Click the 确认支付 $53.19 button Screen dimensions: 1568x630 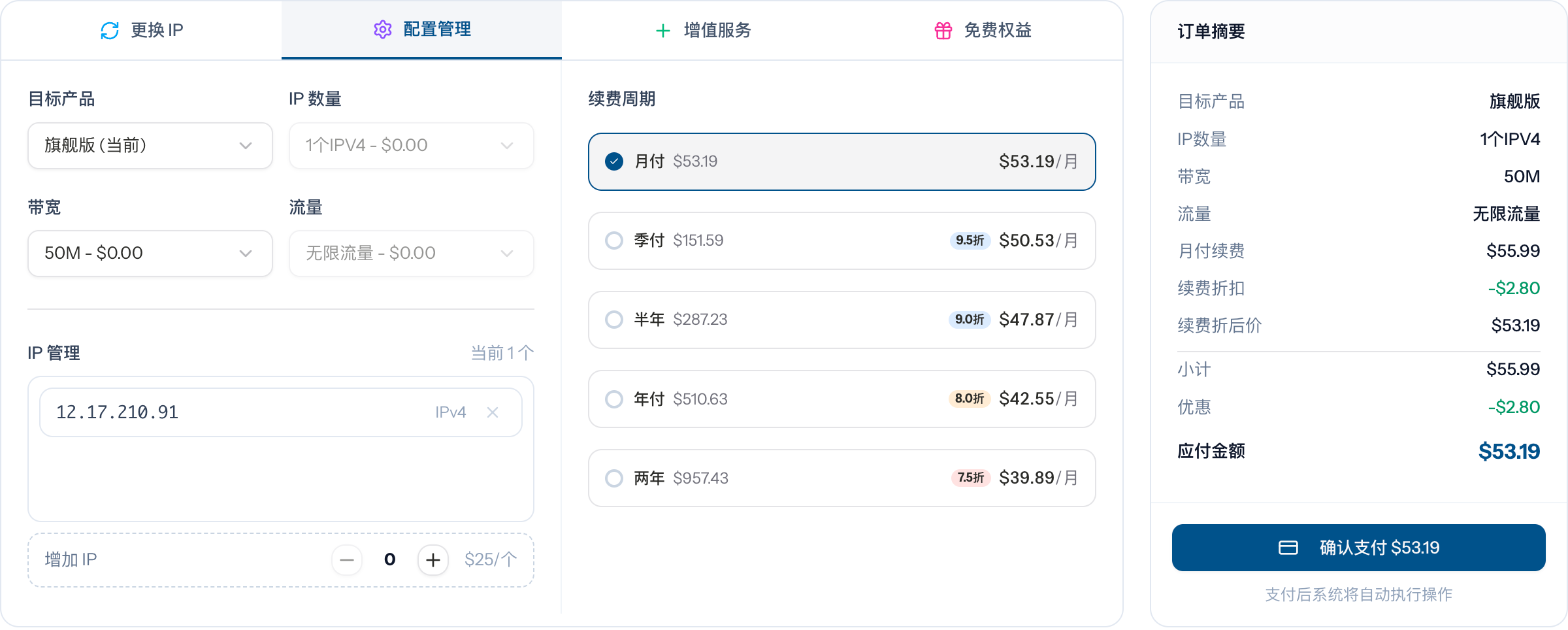coord(1359,548)
